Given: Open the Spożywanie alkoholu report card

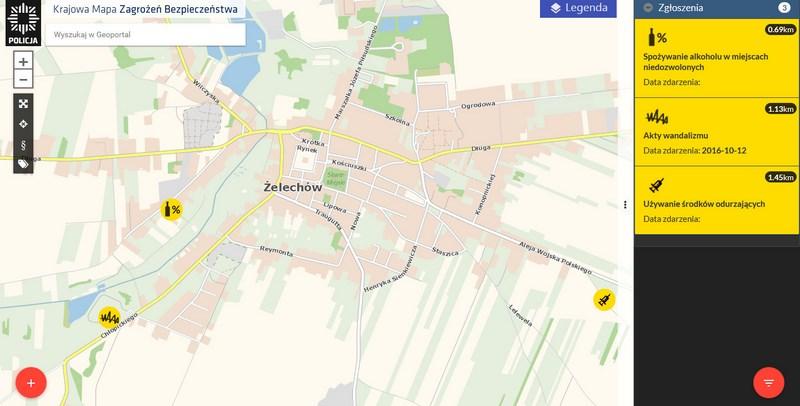Looking at the screenshot, I should coord(716,58).
